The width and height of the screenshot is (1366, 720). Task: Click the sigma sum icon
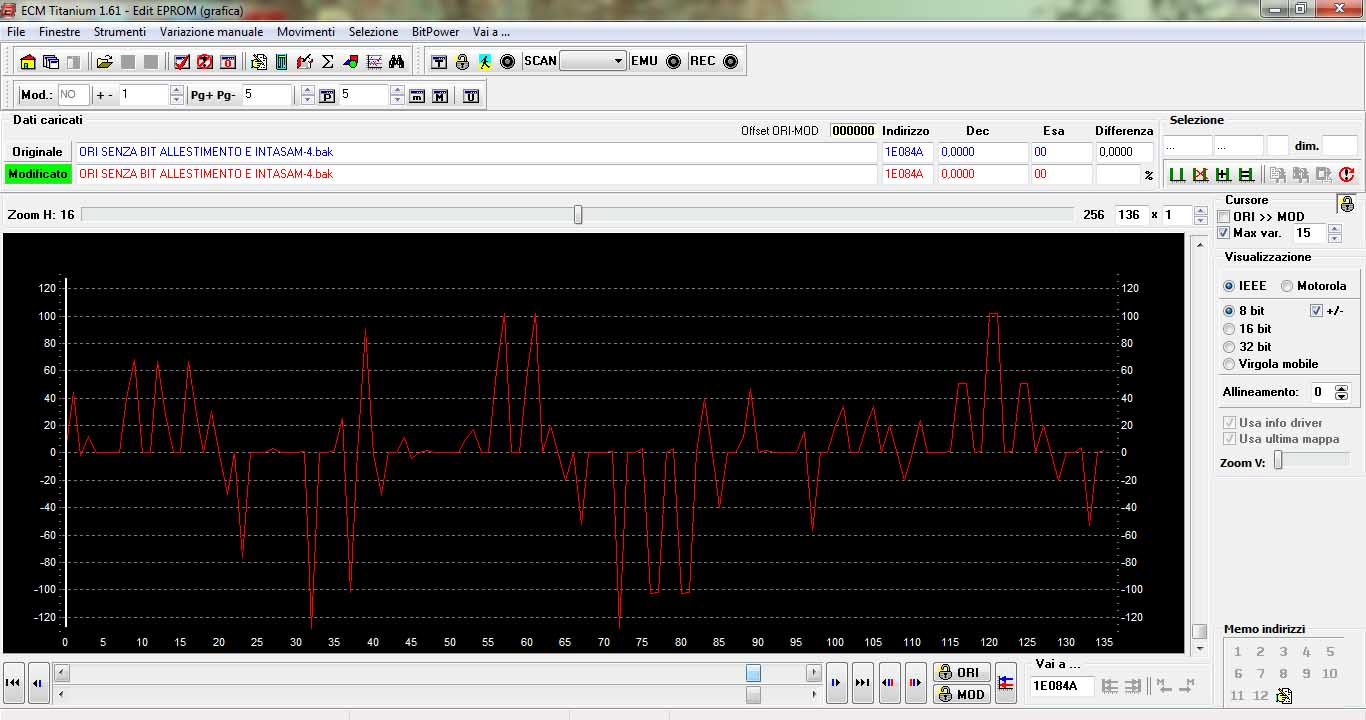coord(327,61)
